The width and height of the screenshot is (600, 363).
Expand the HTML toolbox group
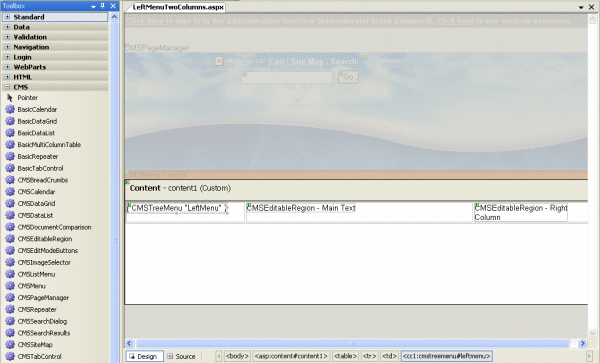point(7,77)
